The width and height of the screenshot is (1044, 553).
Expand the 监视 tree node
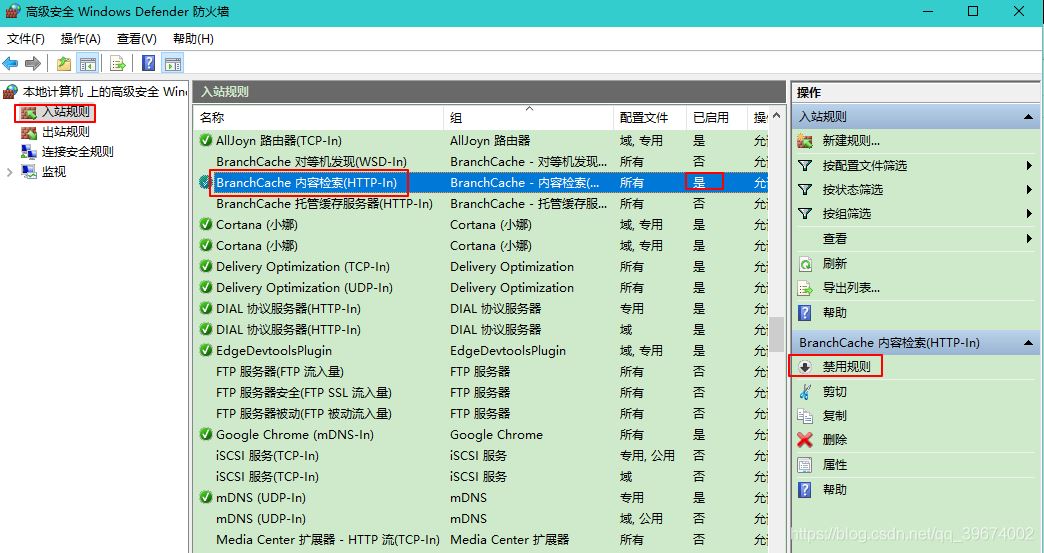pos(10,172)
